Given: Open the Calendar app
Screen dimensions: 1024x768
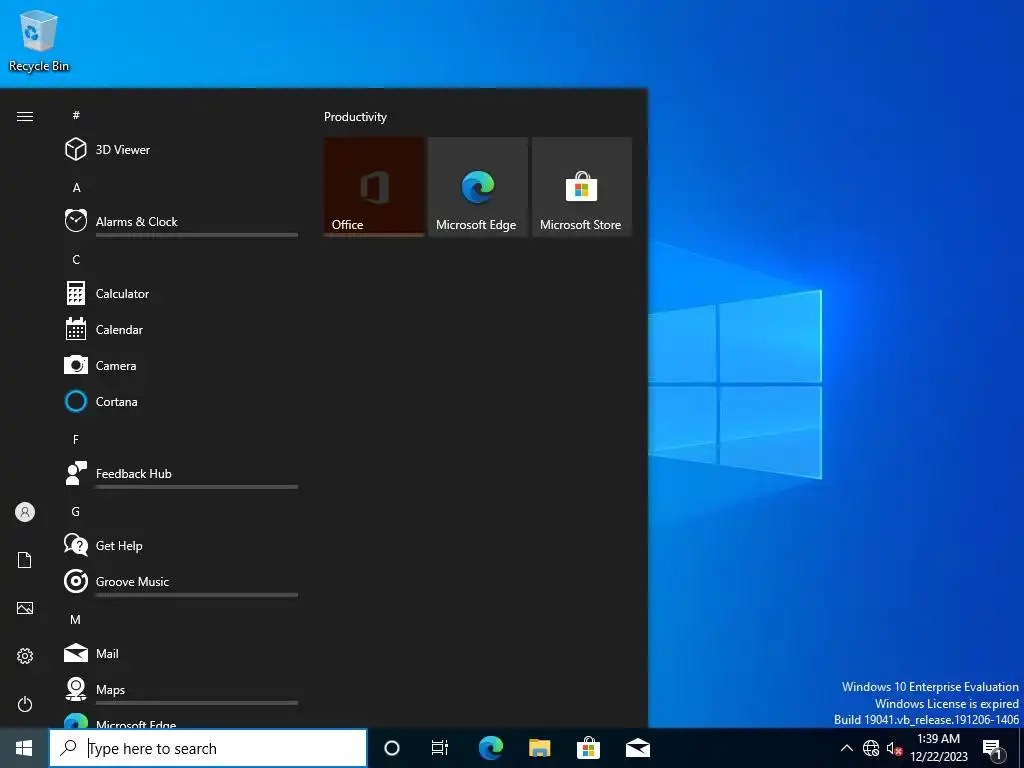Looking at the screenshot, I should click(x=180, y=329).
